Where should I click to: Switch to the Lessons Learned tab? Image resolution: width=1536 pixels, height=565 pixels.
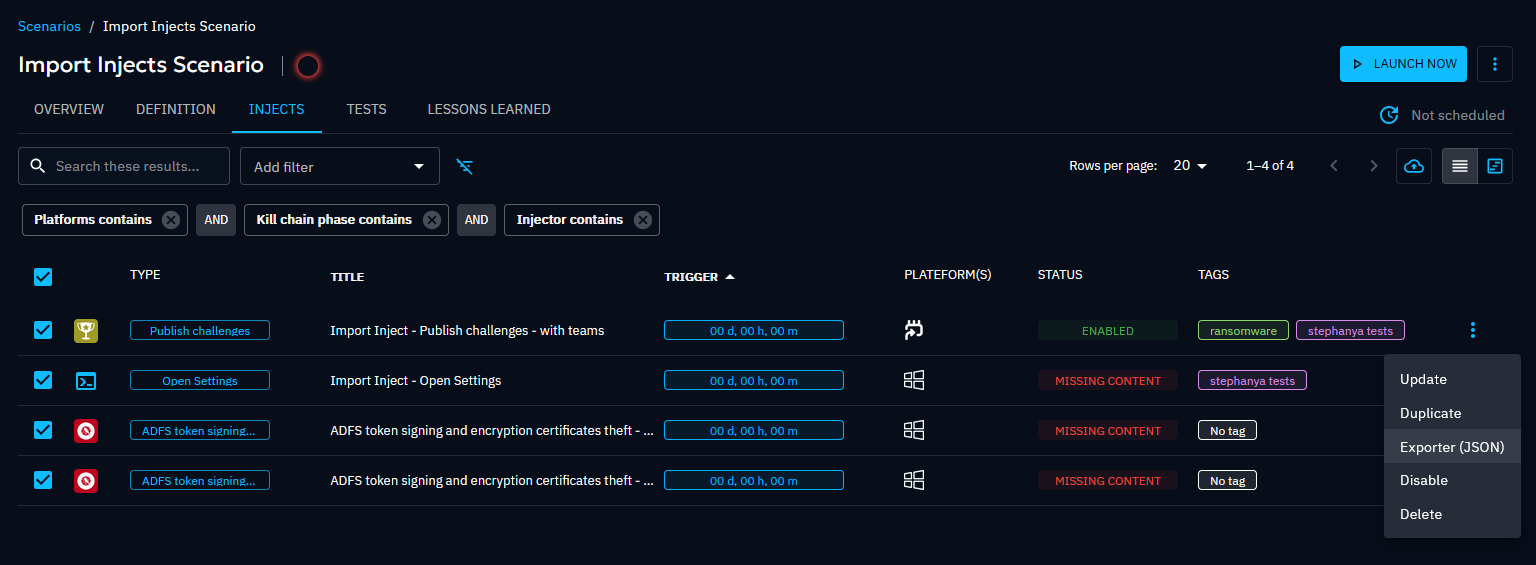pyautogui.click(x=488, y=109)
